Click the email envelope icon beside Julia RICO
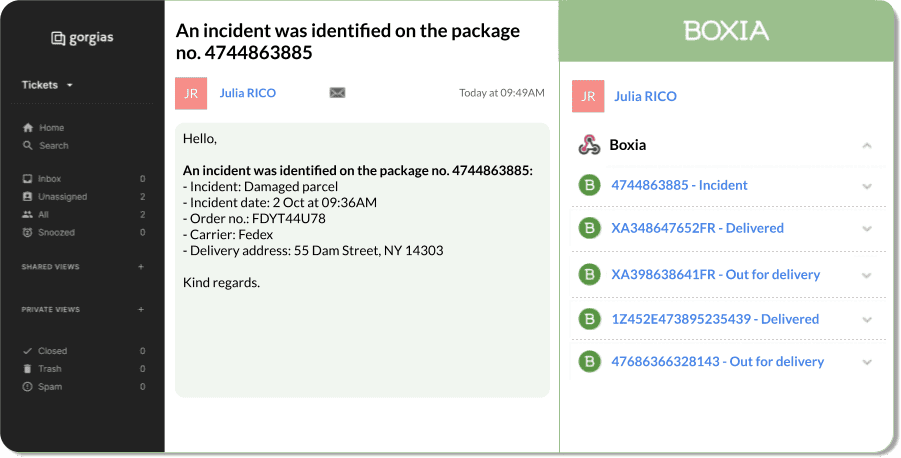 click(x=337, y=93)
